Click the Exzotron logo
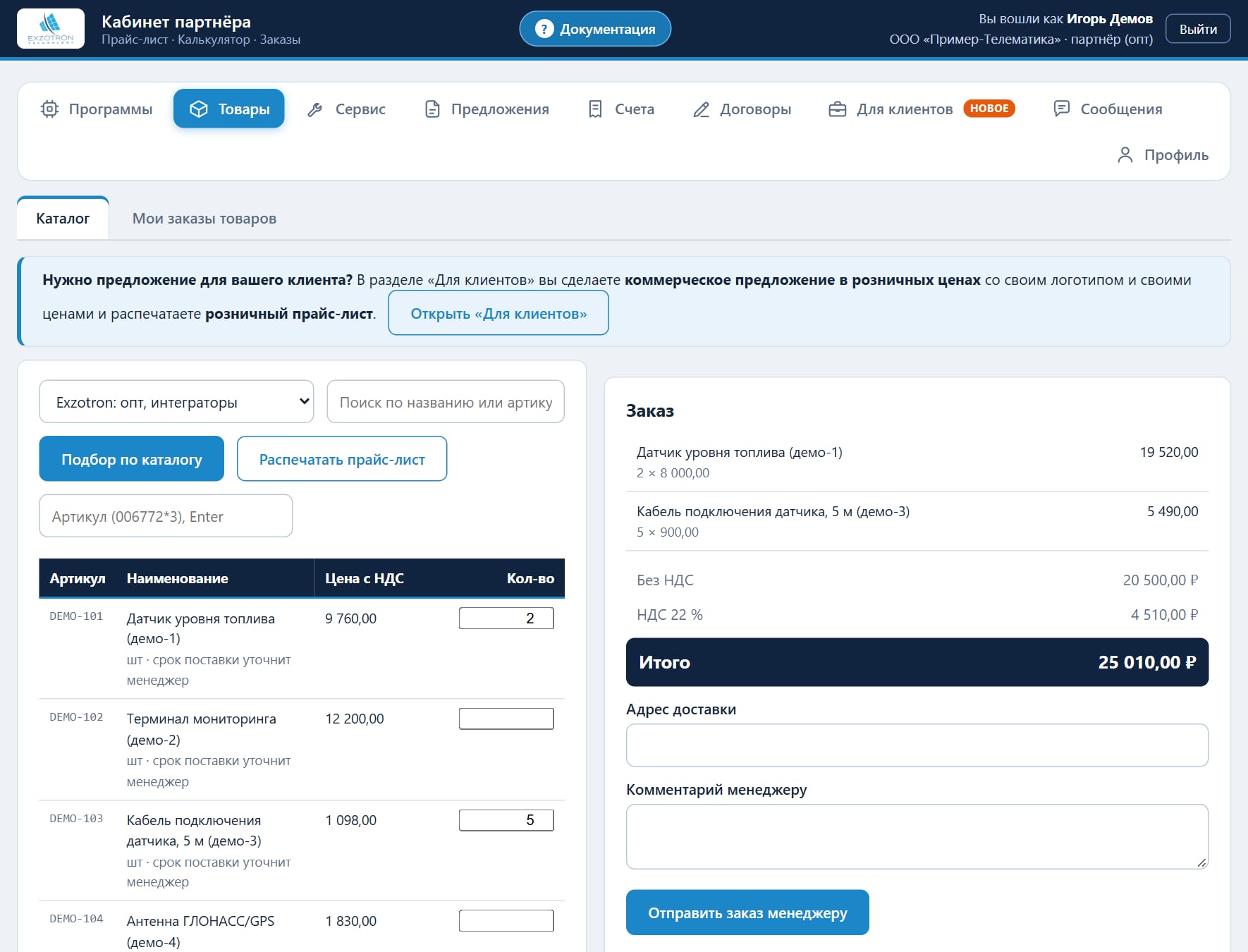The height and width of the screenshot is (952, 1248). point(51,29)
